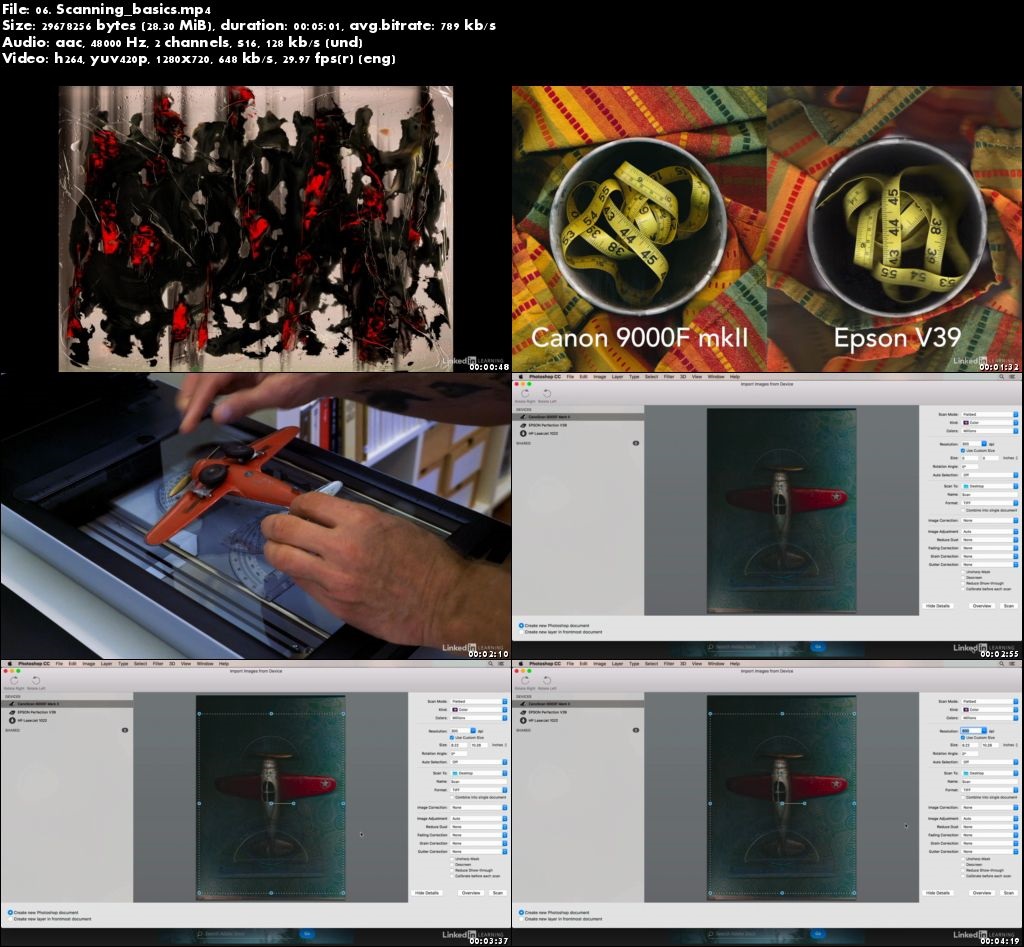Open Resolution dropdown in 00:04:19 frame
Viewport: 1024px width, 947px height.
(x=974, y=731)
